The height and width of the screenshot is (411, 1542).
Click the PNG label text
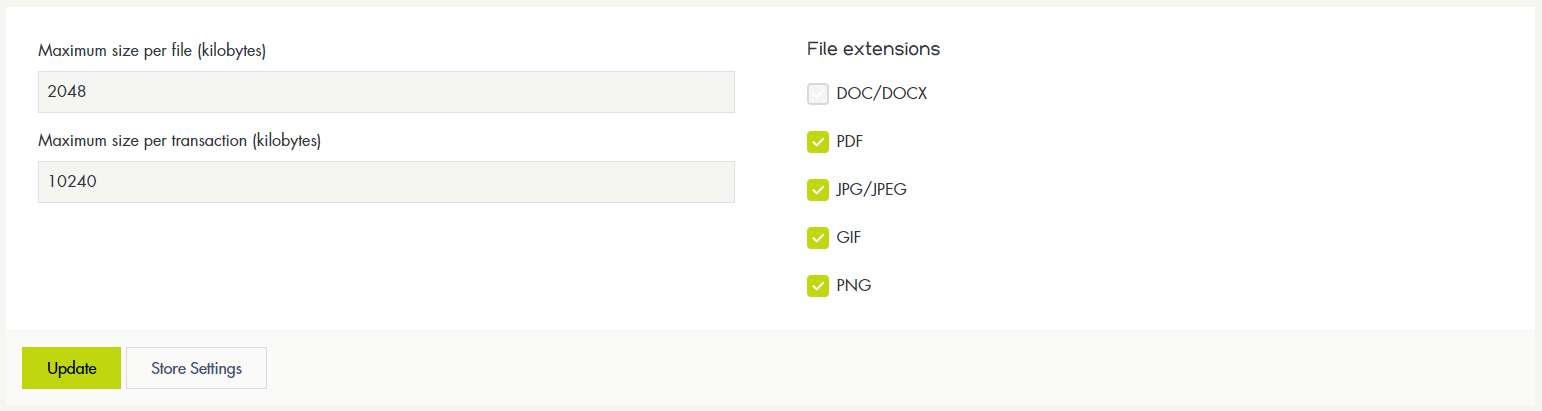pyautogui.click(x=853, y=286)
